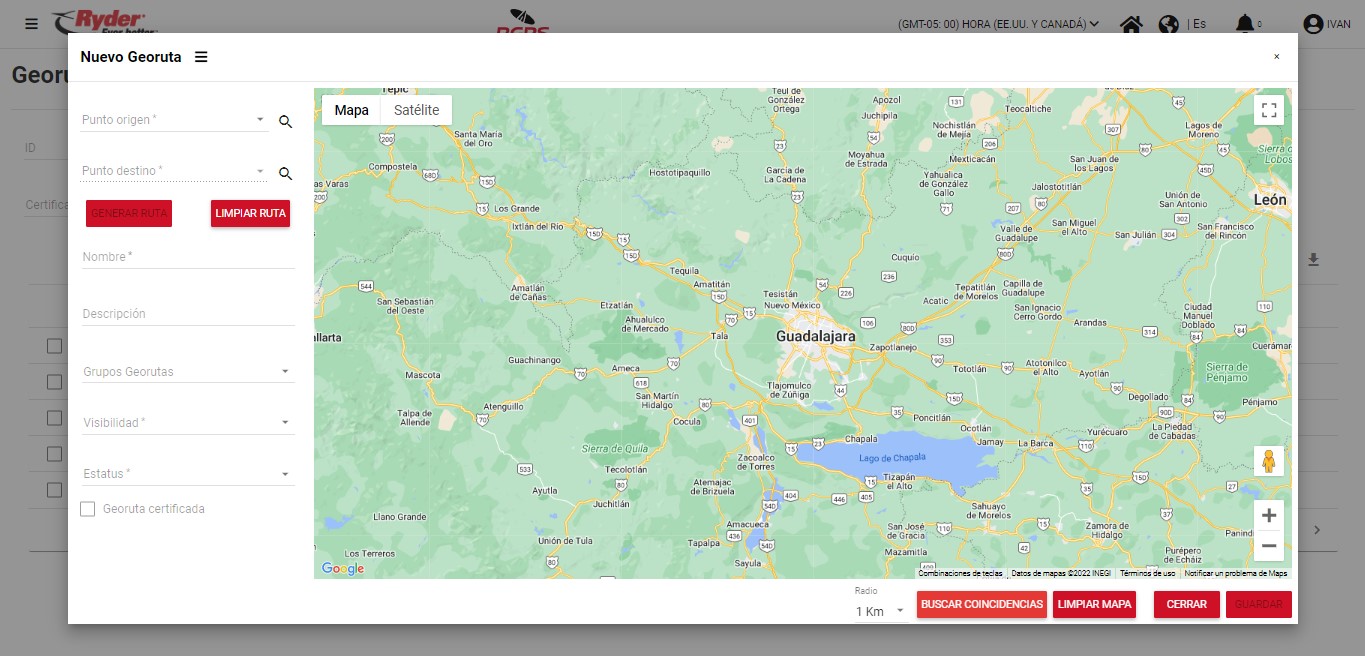Toggle fullscreen view on the map

click(1269, 110)
